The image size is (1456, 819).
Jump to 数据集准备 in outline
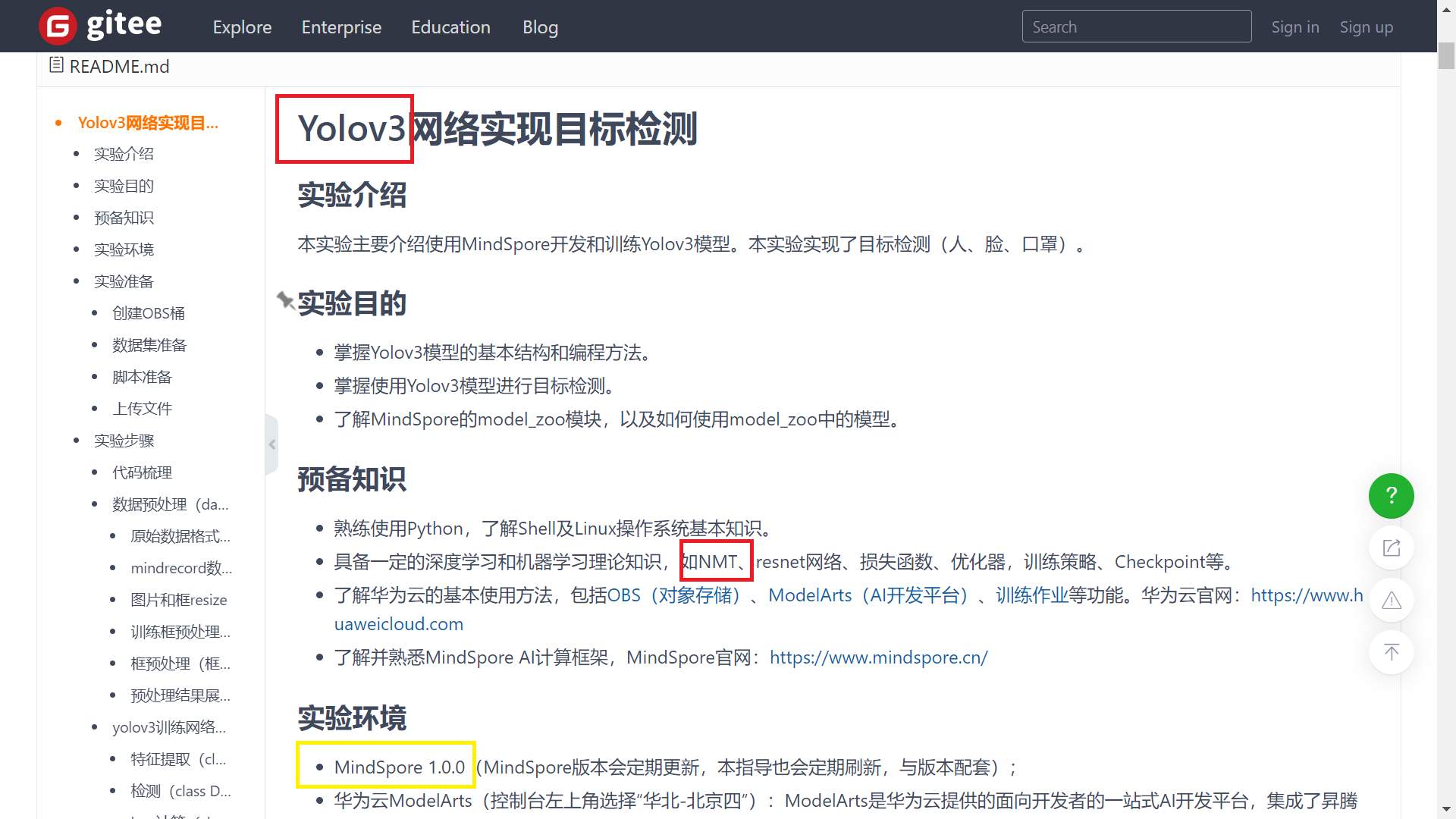[x=149, y=346]
